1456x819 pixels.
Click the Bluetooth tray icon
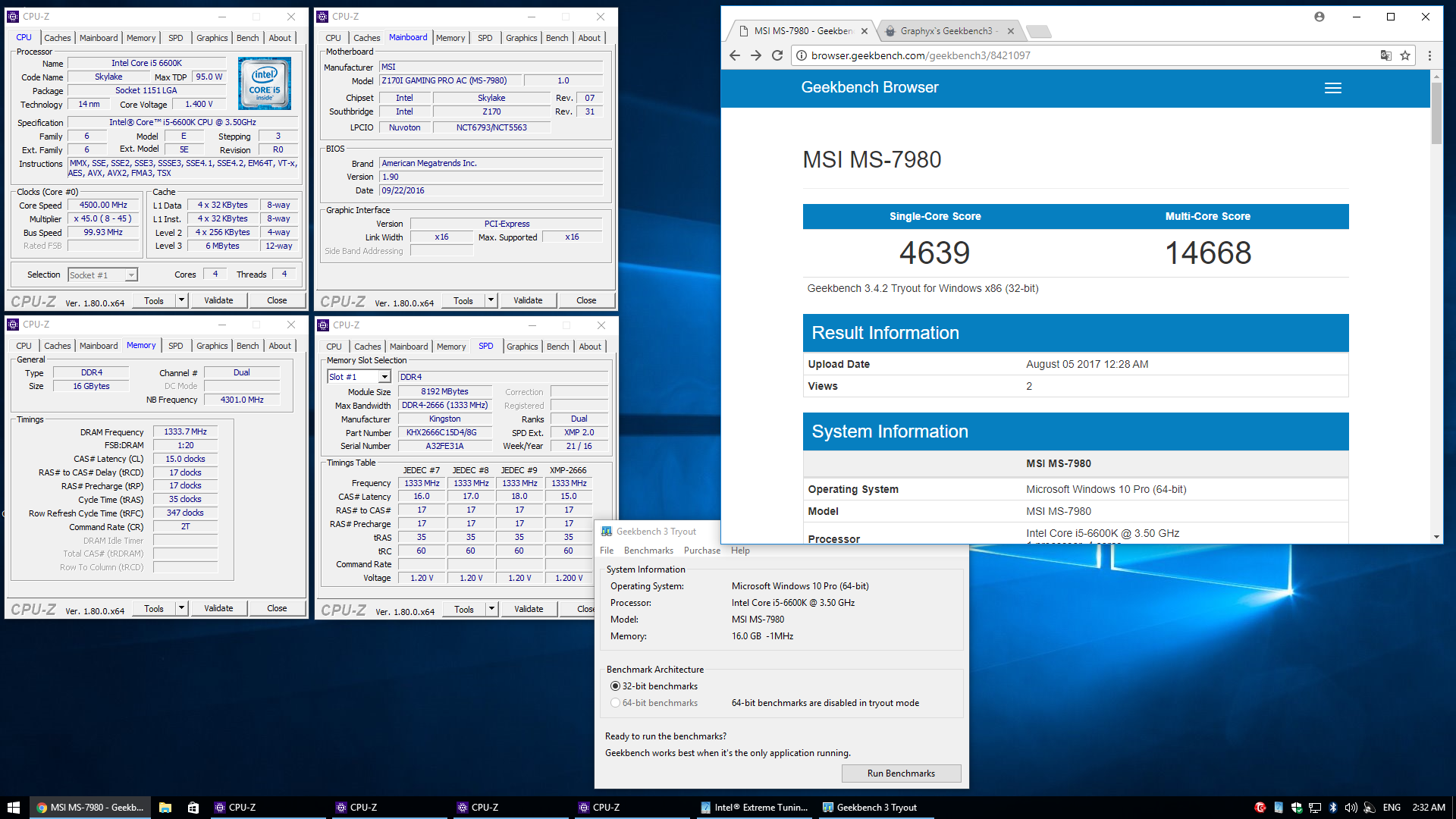(1332, 808)
